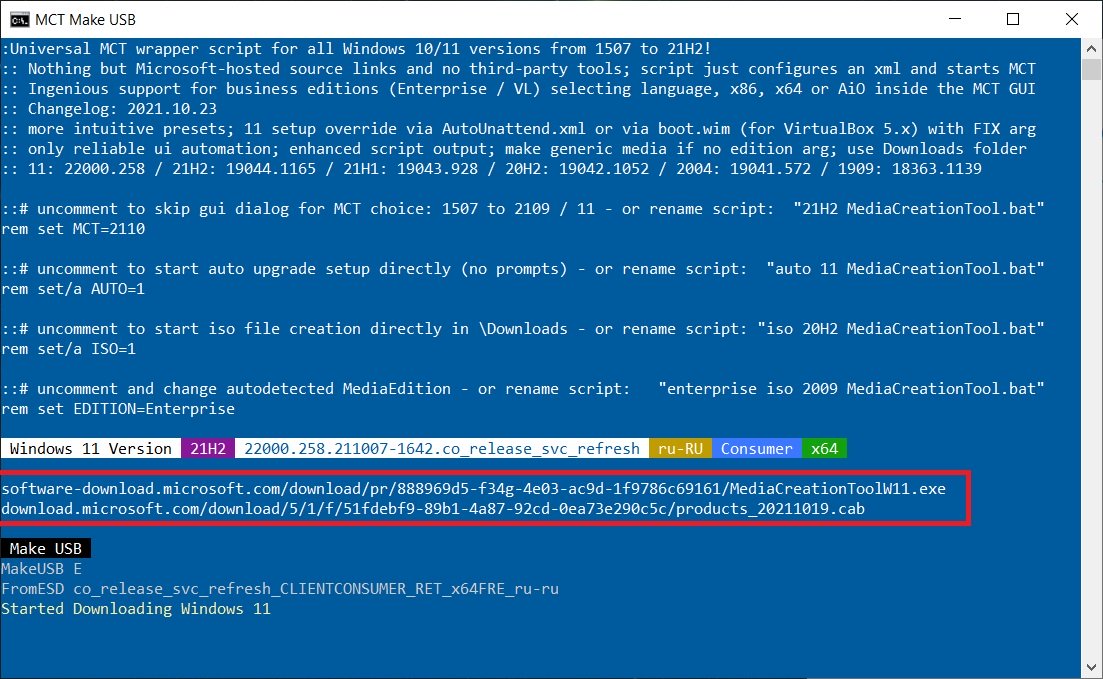Click the yellow ru-RU language badge
This screenshot has width=1103, height=679.
[680, 449]
